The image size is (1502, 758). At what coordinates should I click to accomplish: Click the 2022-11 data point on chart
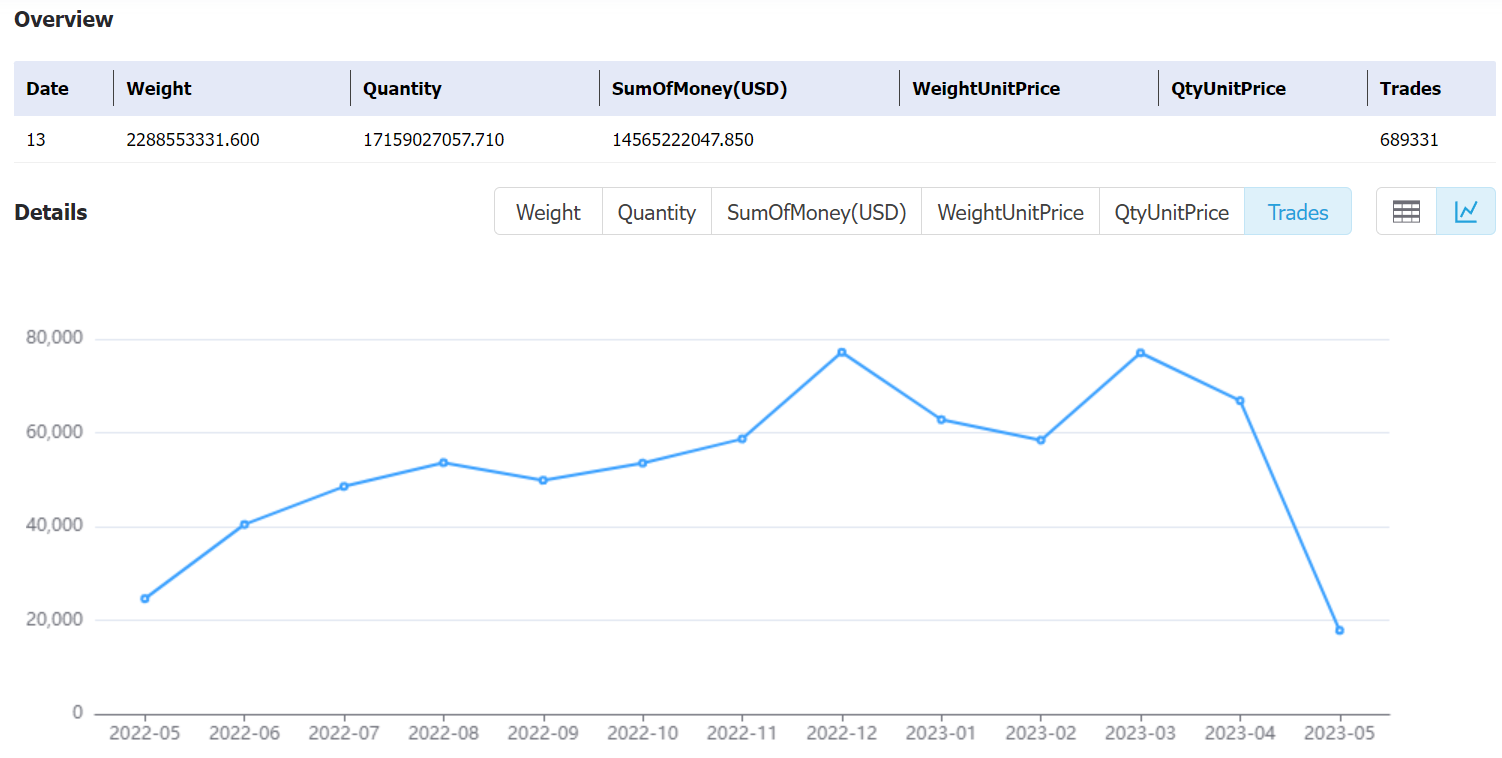[x=742, y=438]
